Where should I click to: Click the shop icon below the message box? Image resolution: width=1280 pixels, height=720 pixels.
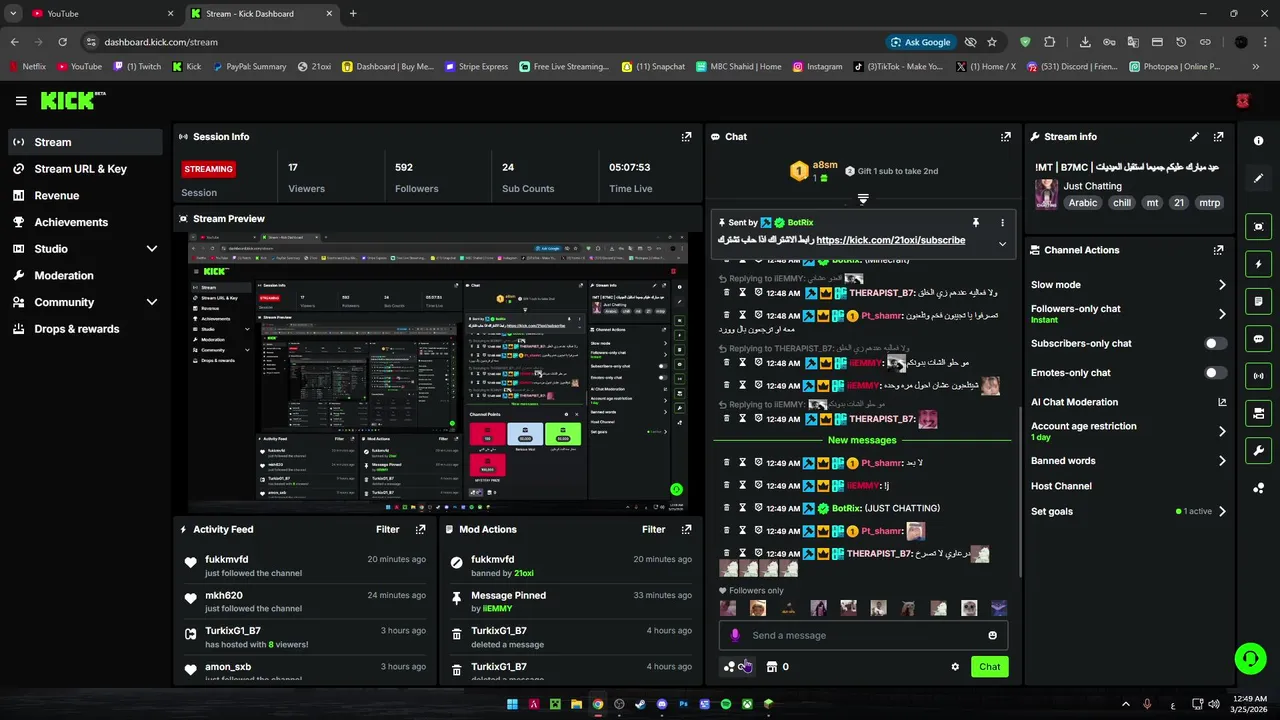[x=771, y=667]
